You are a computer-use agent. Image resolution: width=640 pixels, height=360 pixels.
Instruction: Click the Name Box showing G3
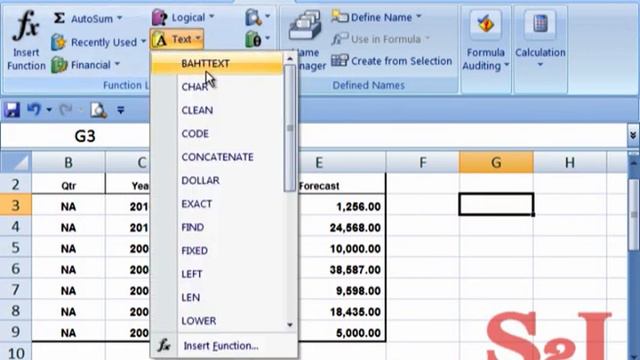coord(85,136)
